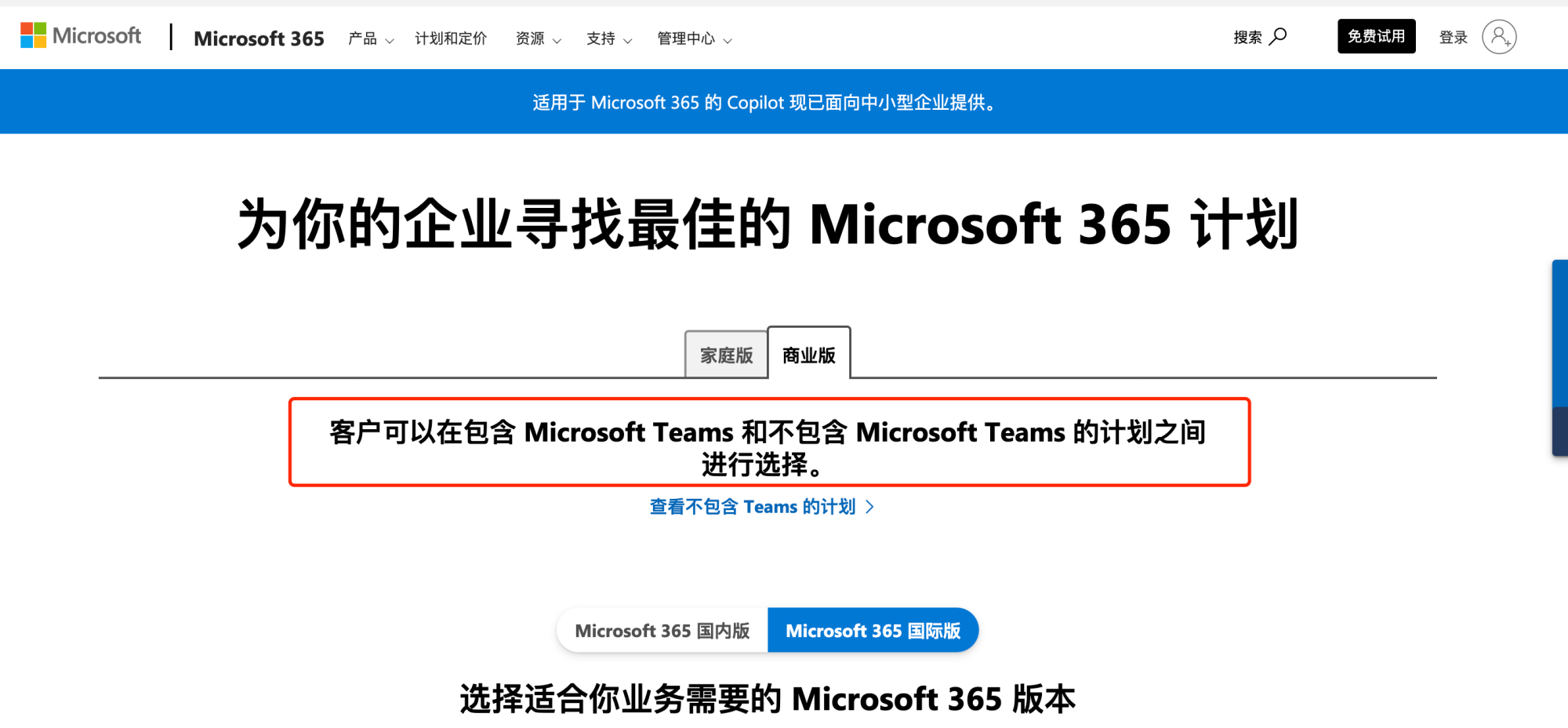Click the blue Copilot announcement banner
1568x728 pixels.
coord(784,102)
